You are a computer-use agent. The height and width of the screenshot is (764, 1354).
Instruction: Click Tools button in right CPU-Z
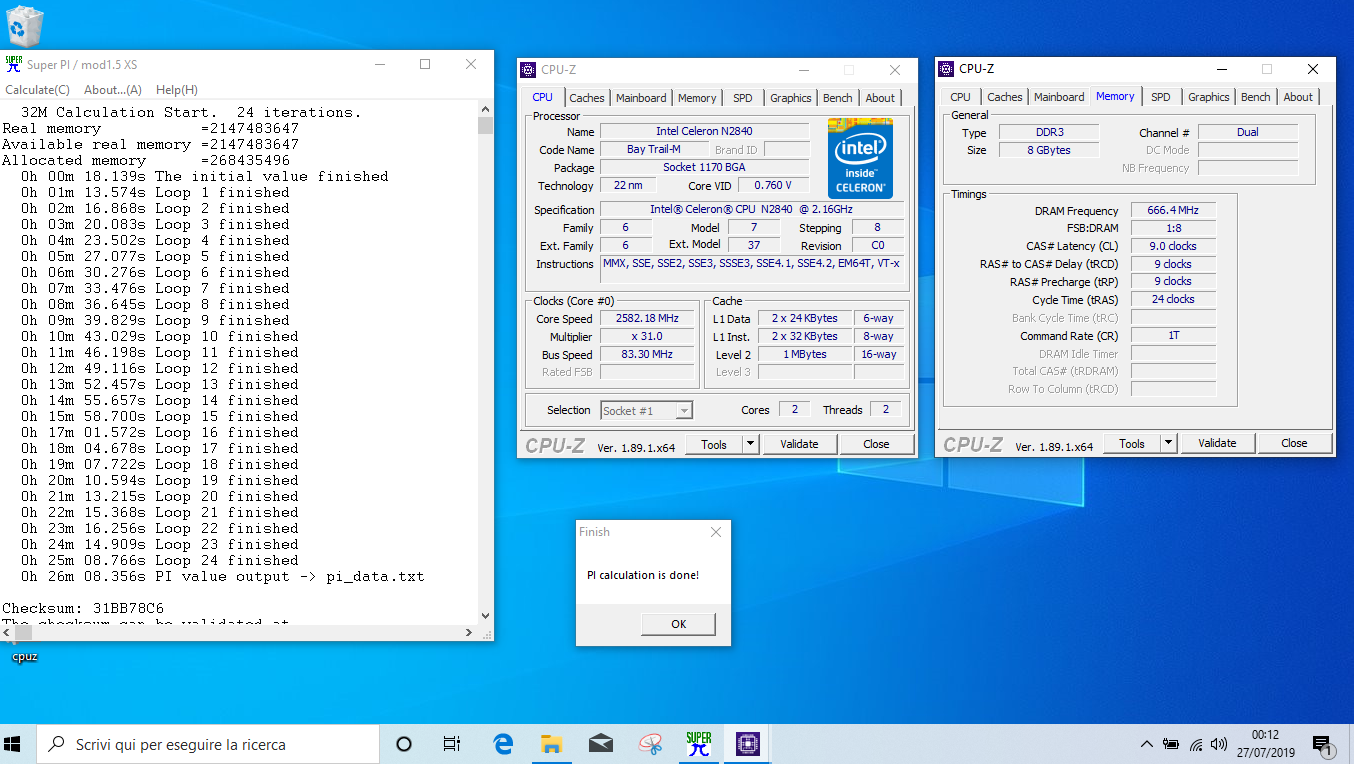(1132, 443)
